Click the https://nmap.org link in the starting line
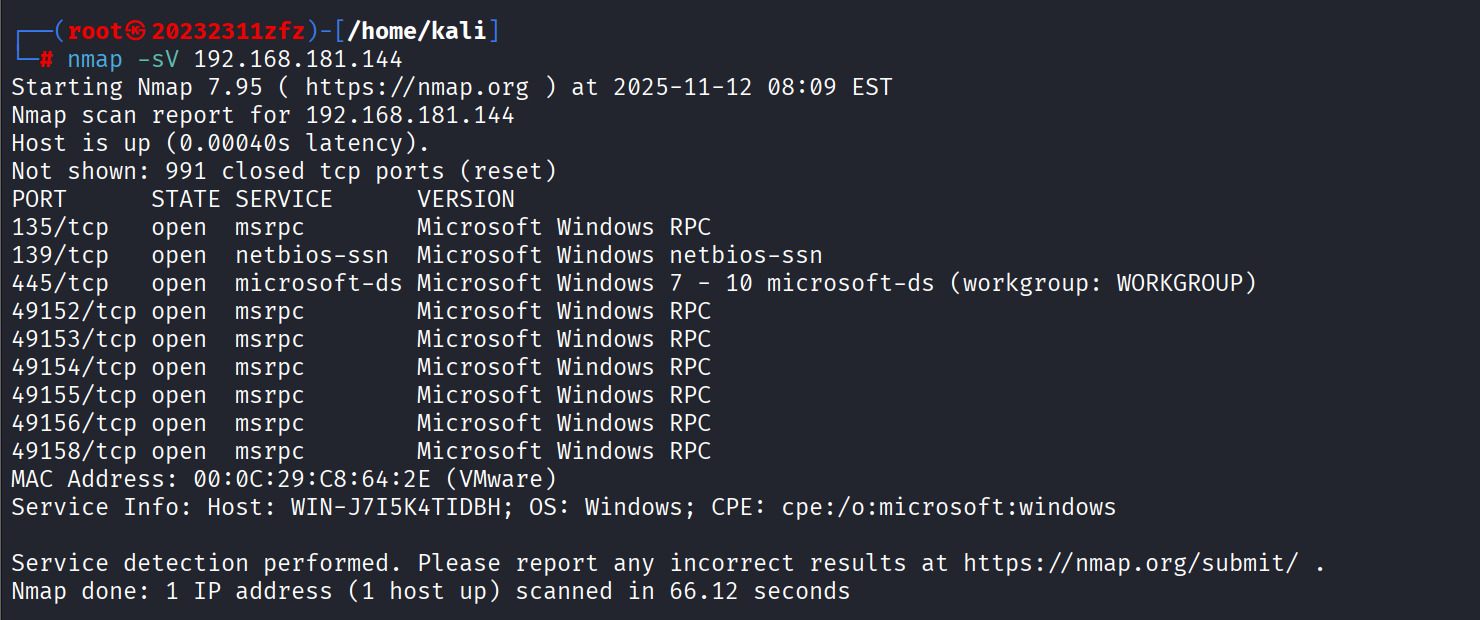 click(417, 87)
